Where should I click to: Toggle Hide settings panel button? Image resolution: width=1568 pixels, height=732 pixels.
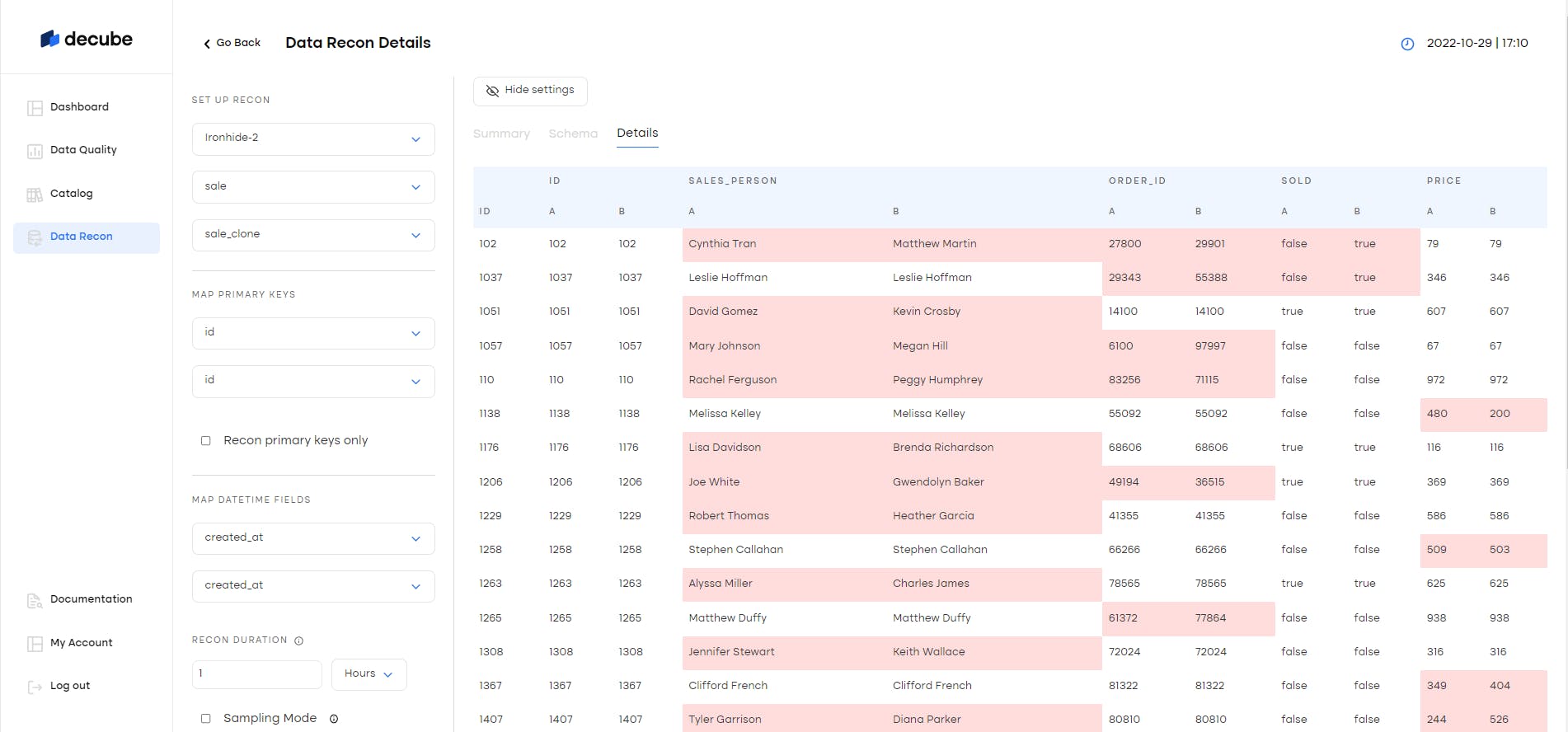[530, 91]
